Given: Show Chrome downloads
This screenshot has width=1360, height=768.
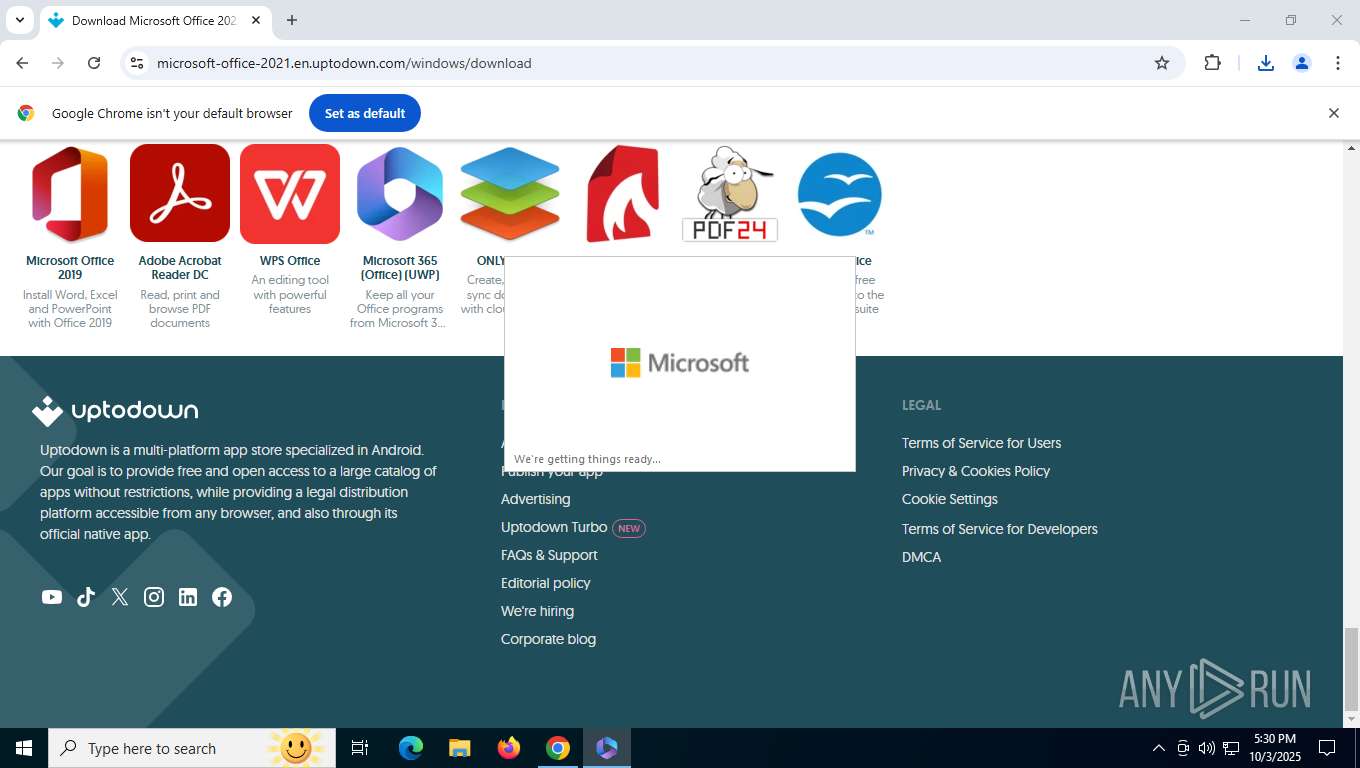Looking at the screenshot, I should [x=1266, y=63].
